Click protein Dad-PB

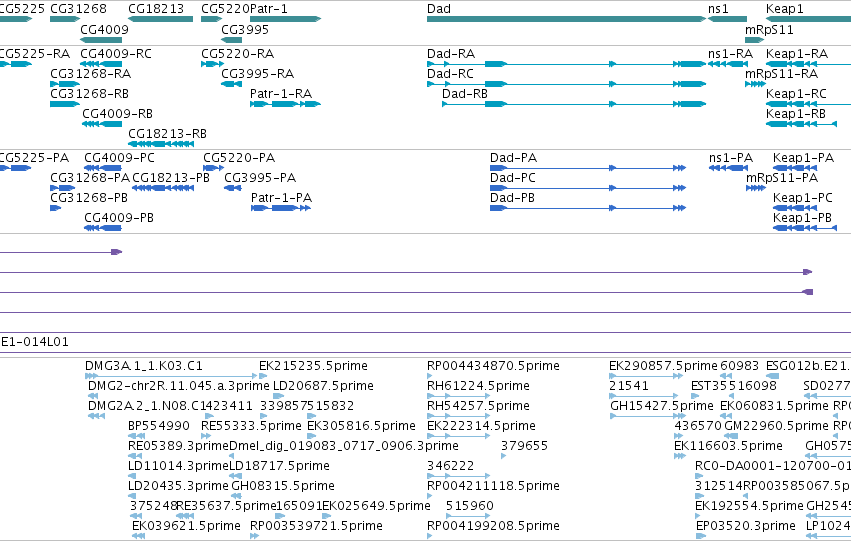588,208
